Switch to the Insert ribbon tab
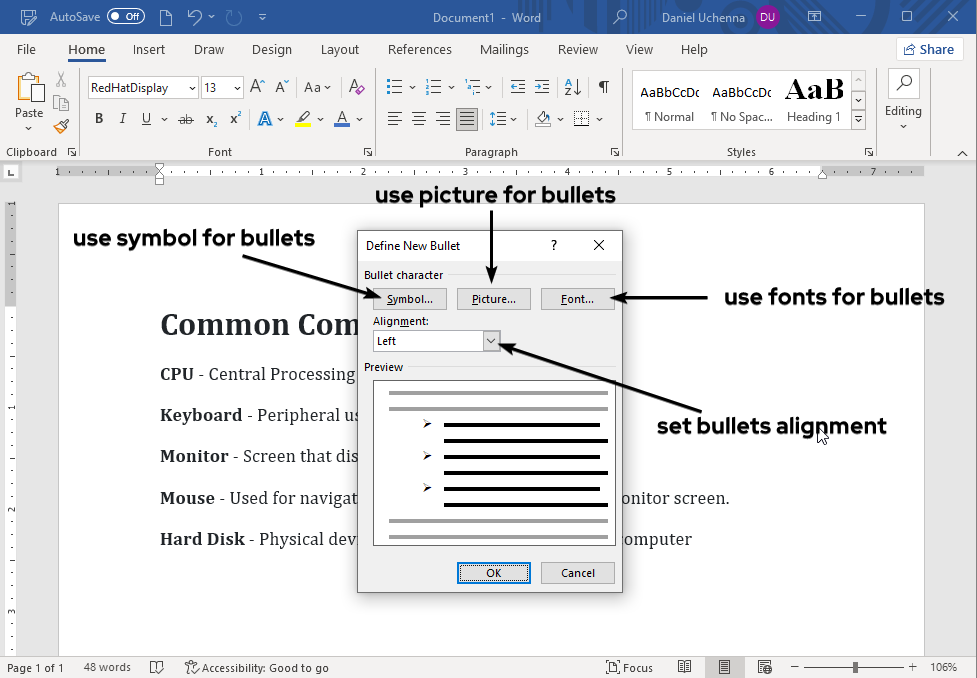 [148, 49]
